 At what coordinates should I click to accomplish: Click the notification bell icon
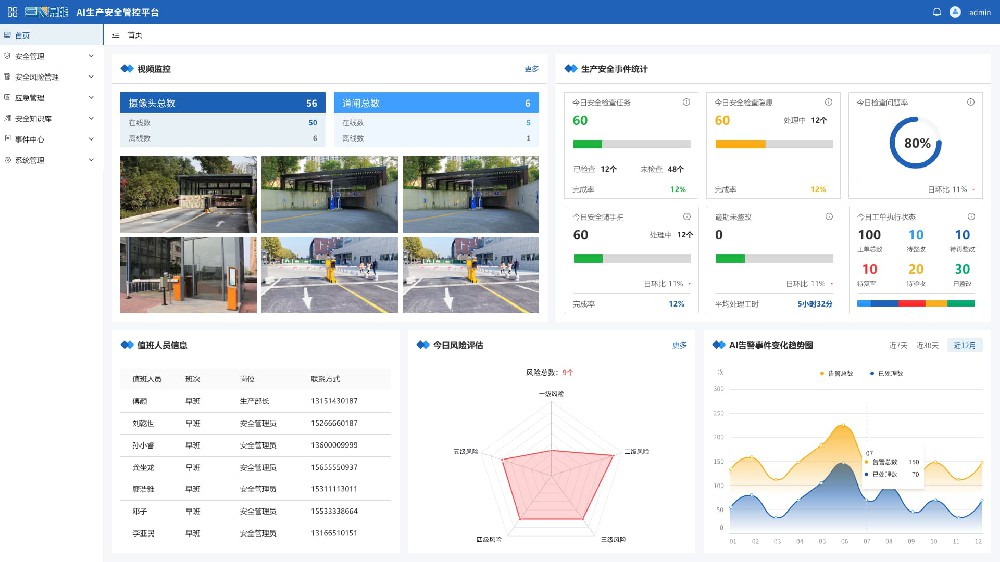click(937, 12)
